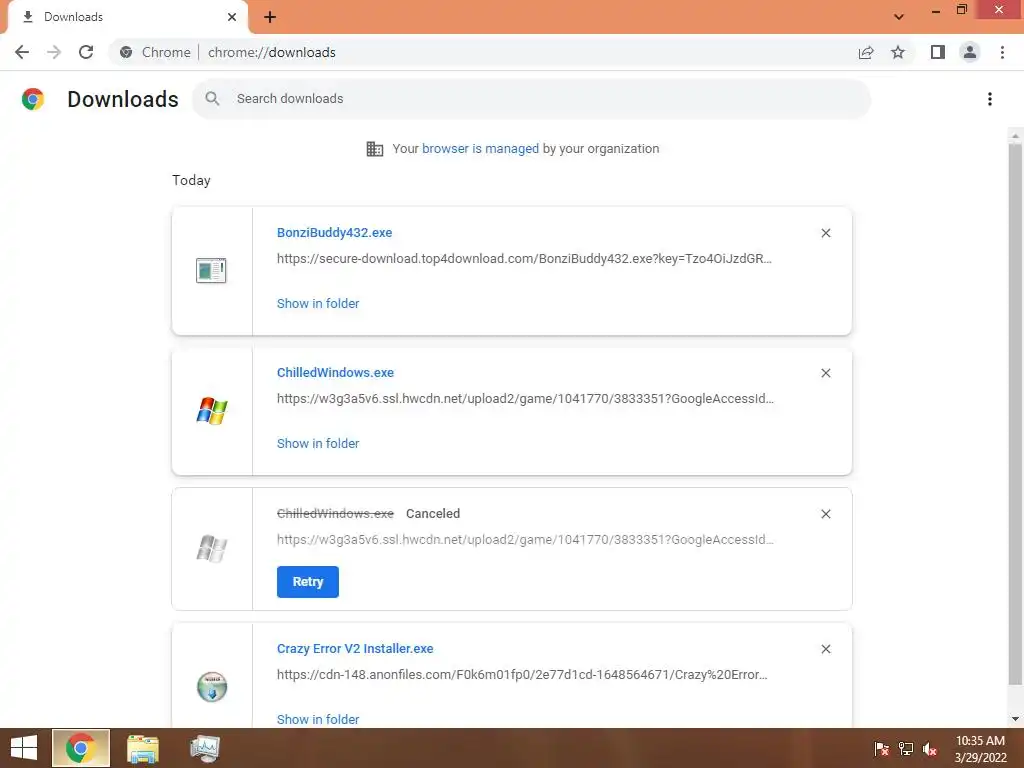
Task: Show BonziBuddy432.exe in folder
Action: click(318, 303)
